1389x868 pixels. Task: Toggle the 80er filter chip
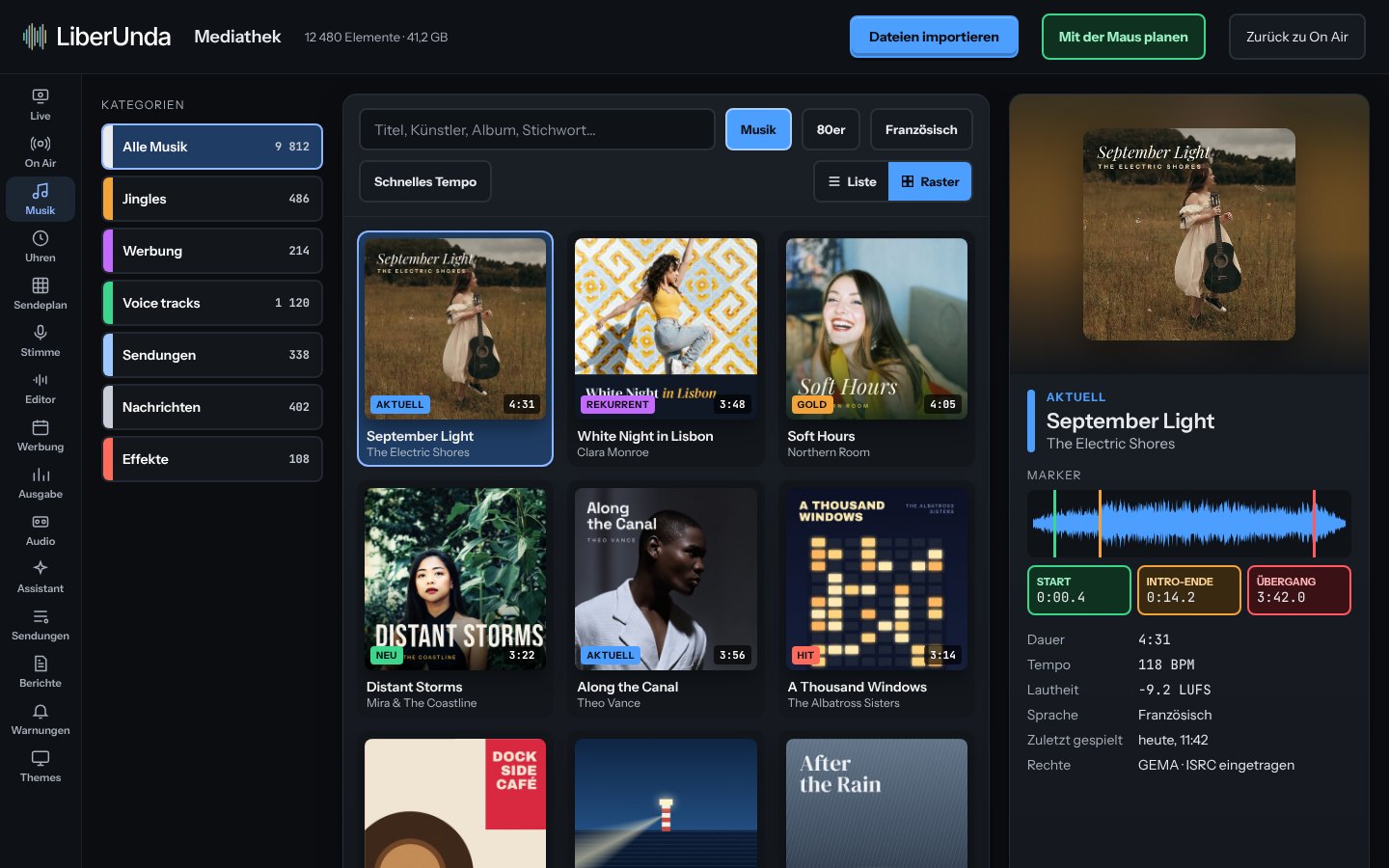point(831,129)
